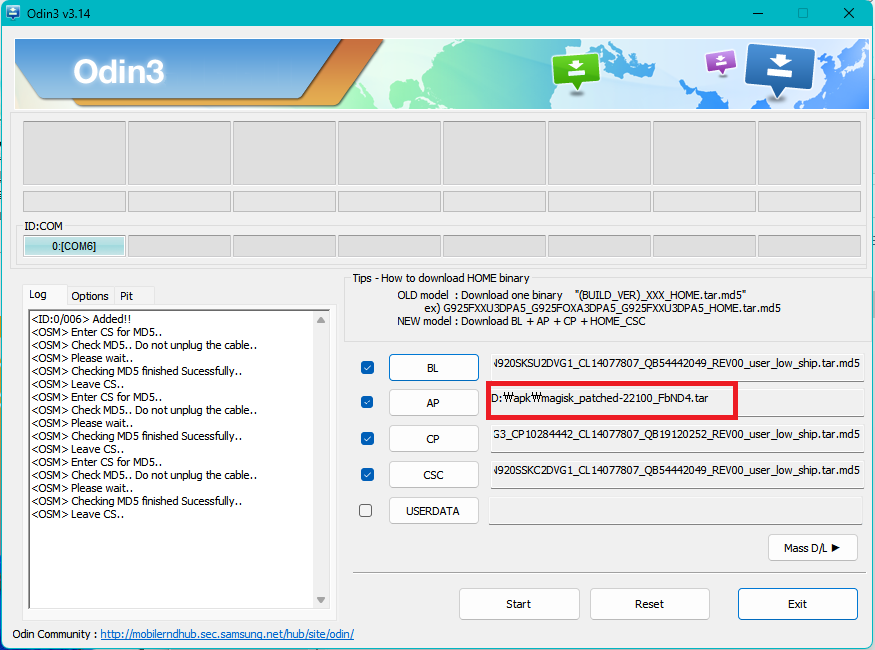875x650 pixels.
Task: Click the ID:COM label
Action: [x=44, y=226]
